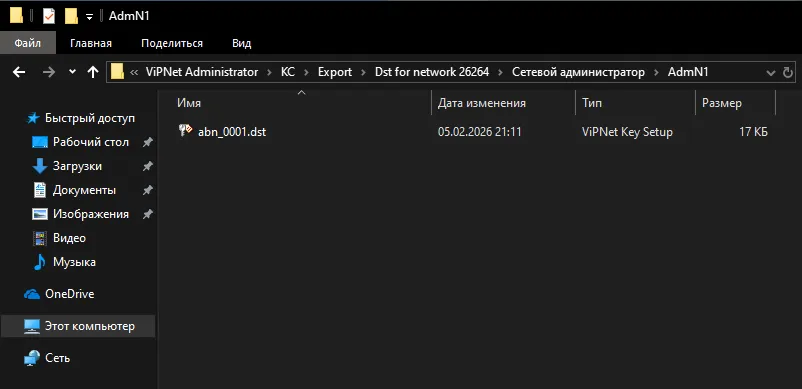Open Быстрый доступ in navigation pane
Image resolution: width=802 pixels, height=389 pixels.
coord(90,118)
